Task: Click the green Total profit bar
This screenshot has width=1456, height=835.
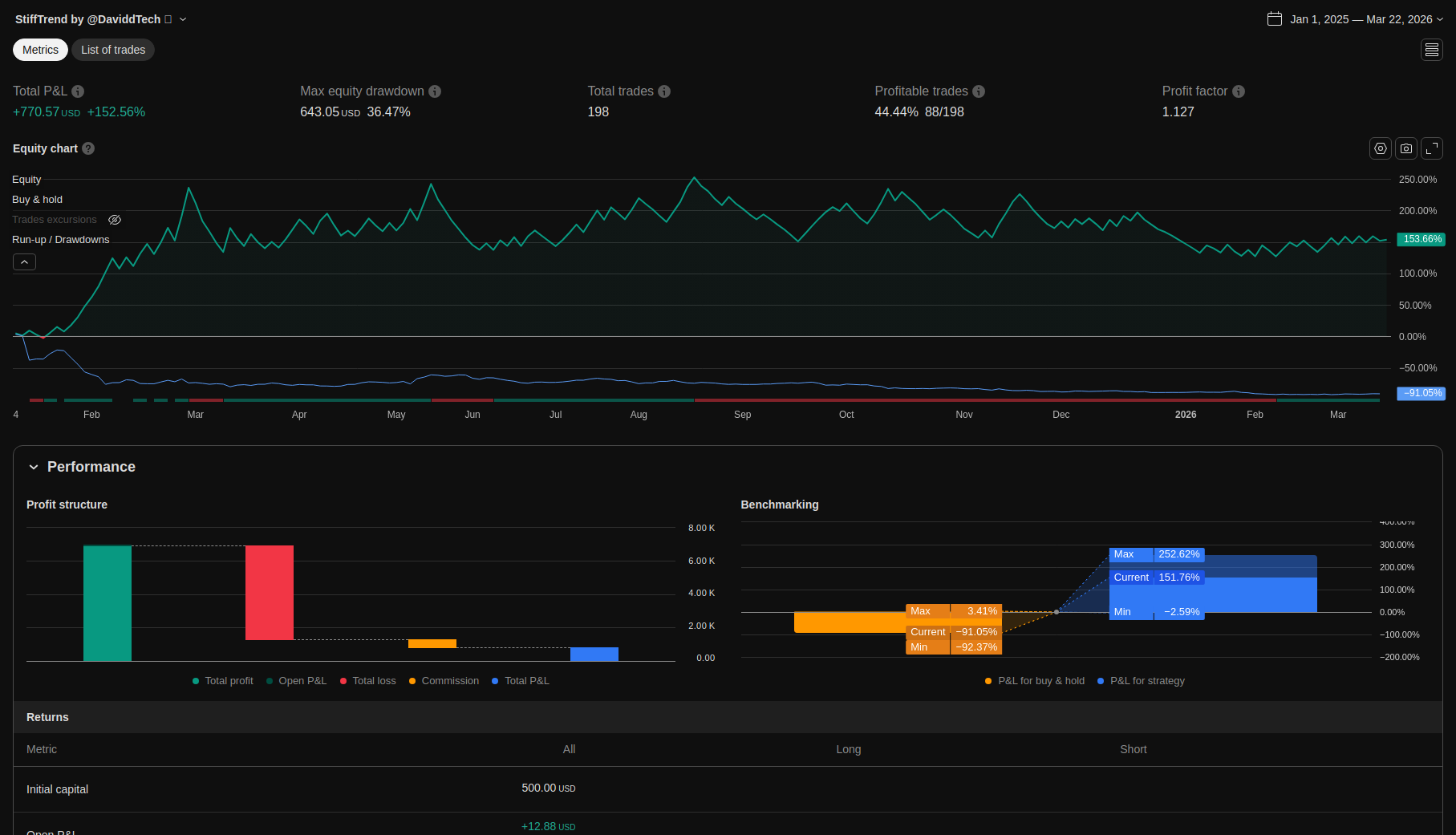Action: pyautogui.click(x=107, y=603)
